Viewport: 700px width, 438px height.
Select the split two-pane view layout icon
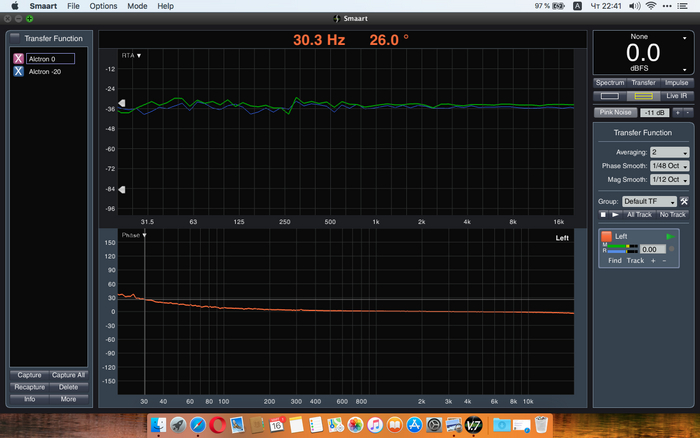645,95
